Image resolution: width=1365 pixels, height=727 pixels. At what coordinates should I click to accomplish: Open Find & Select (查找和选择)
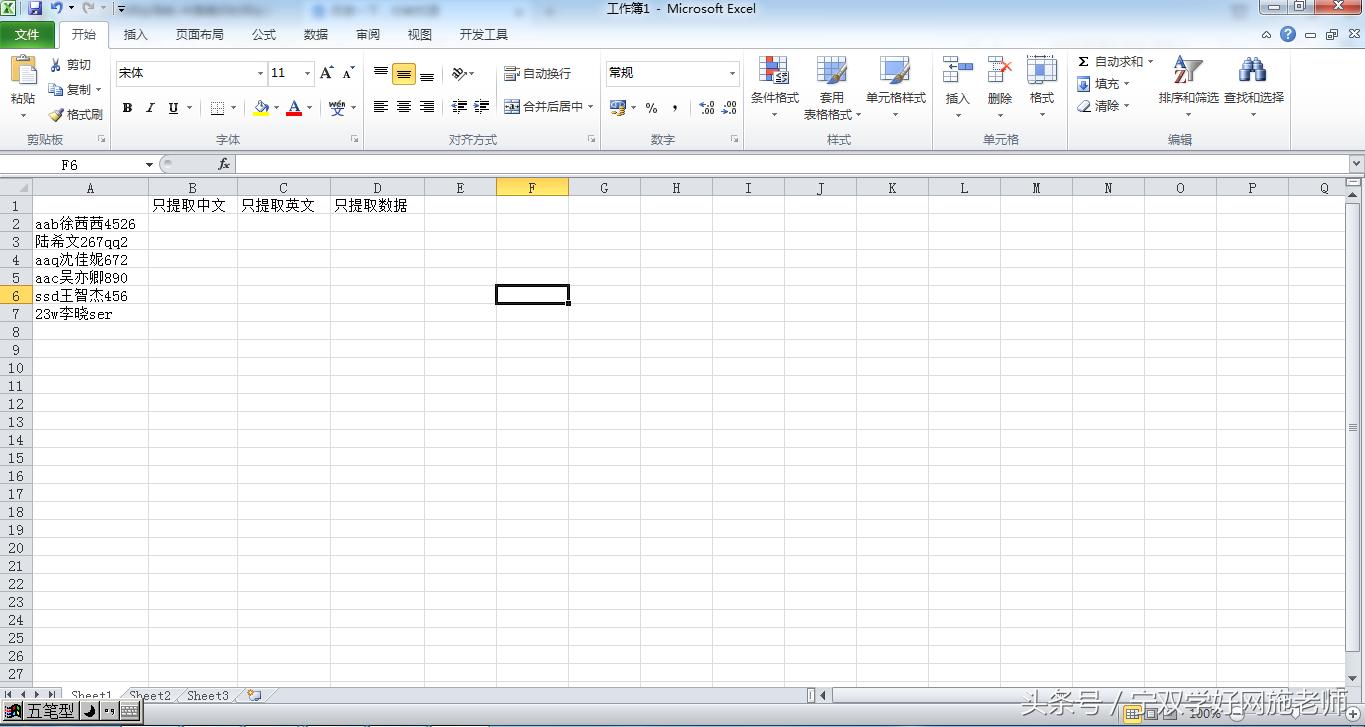[x=1254, y=86]
